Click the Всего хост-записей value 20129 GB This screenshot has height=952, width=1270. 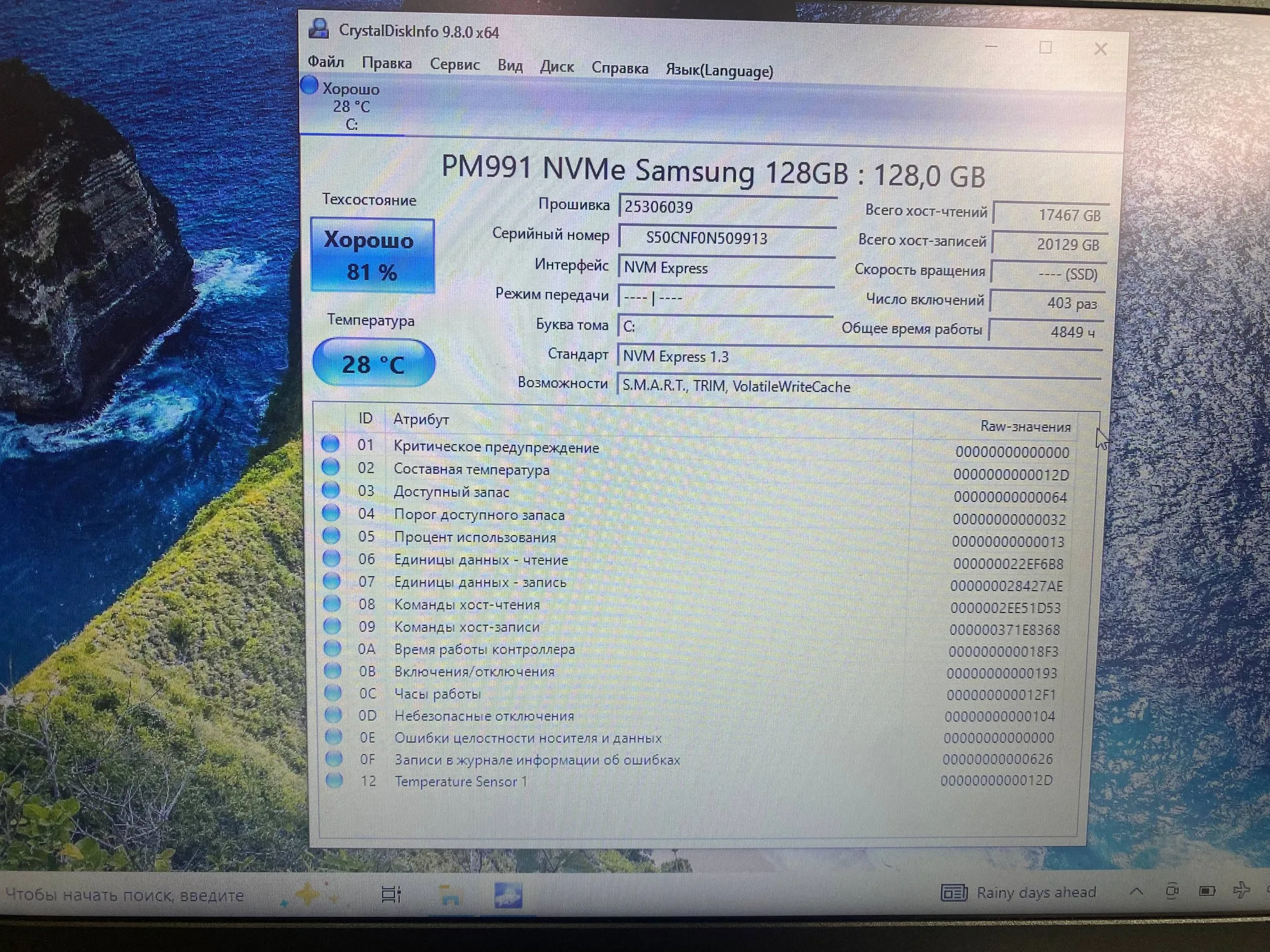1050,244
